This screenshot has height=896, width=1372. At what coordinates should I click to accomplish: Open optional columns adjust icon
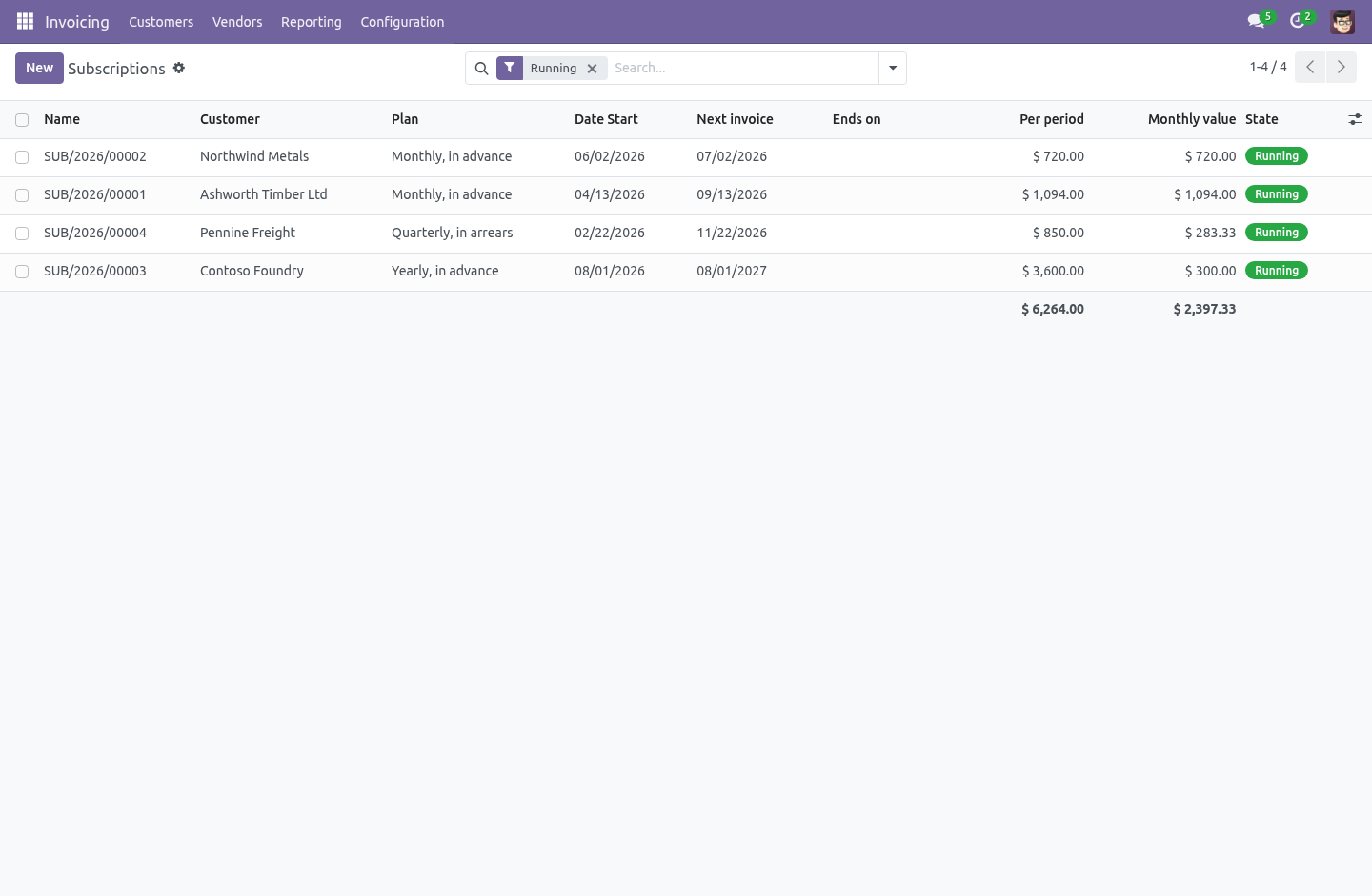click(1355, 119)
